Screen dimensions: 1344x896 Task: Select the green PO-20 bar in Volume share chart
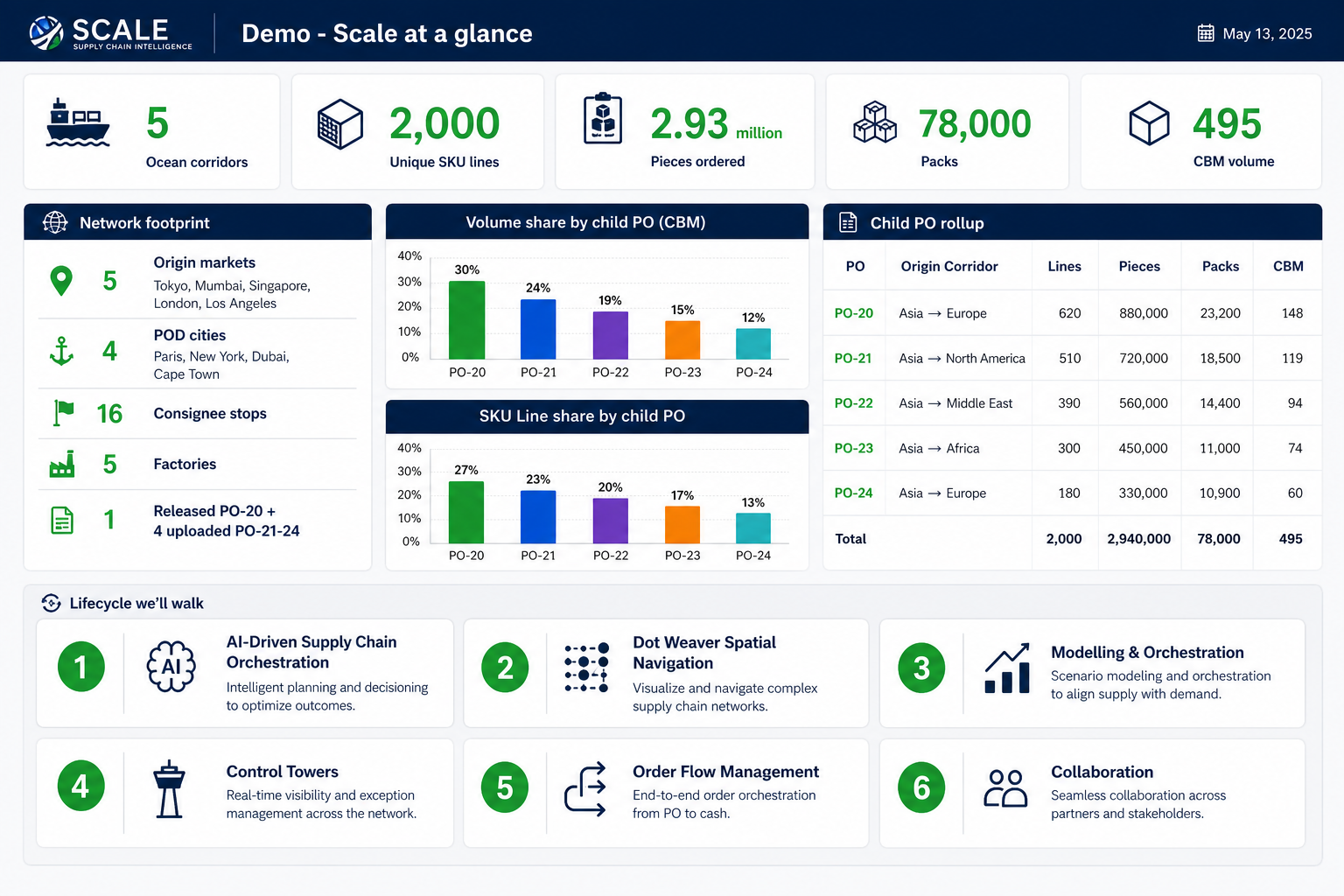click(467, 319)
